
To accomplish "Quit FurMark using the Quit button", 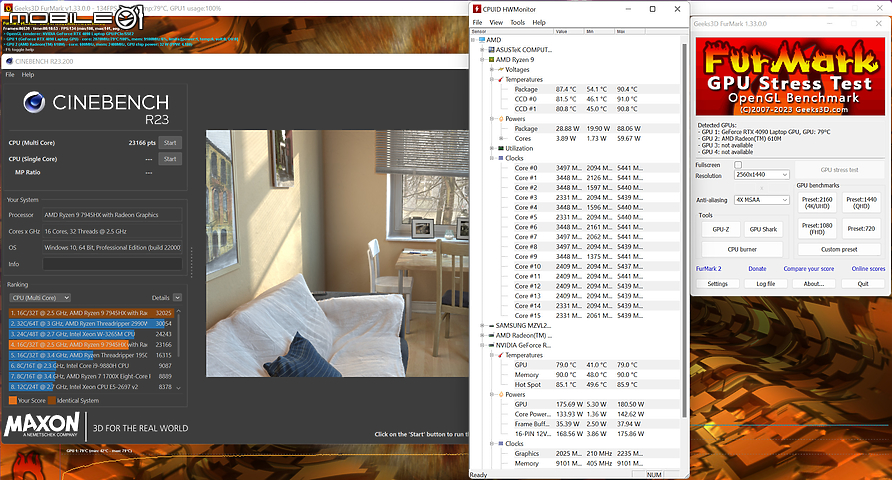I will click(863, 283).
